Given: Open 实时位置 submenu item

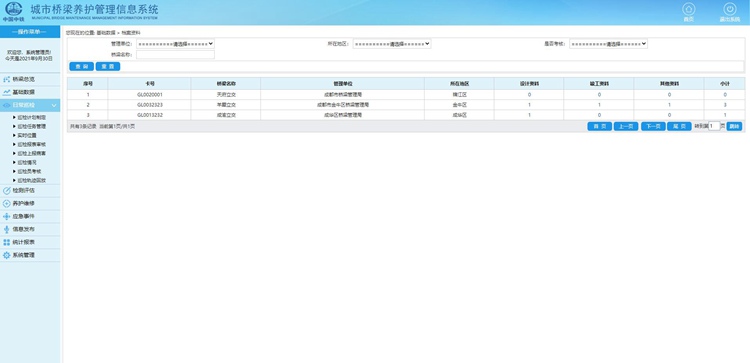Looking at the screenshot, I should click(x=27, y=135).
